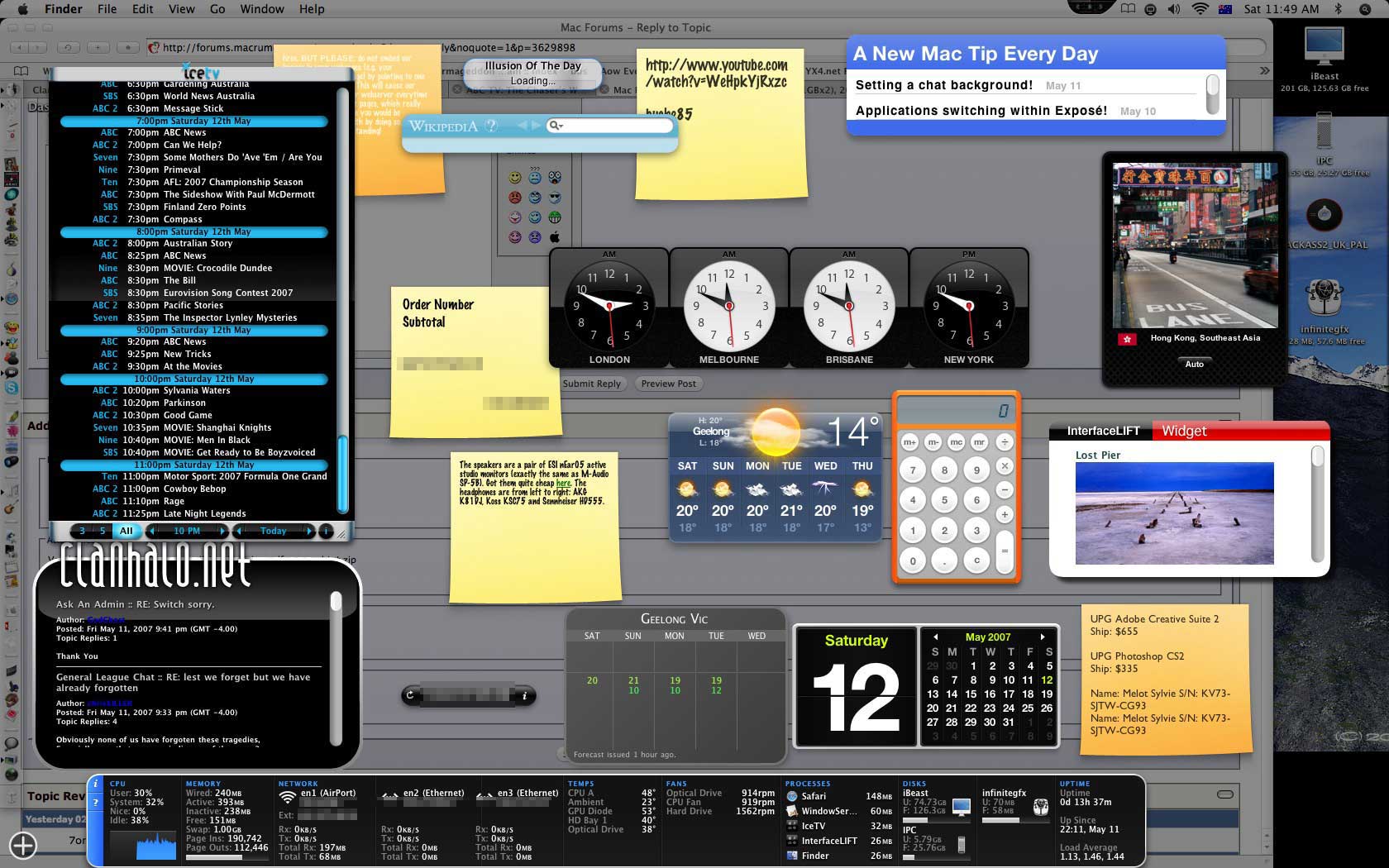Viewport: 1389px width, 868px height.
Task: Go to next day after Today in IceTV
Action: tap(309, 531)
